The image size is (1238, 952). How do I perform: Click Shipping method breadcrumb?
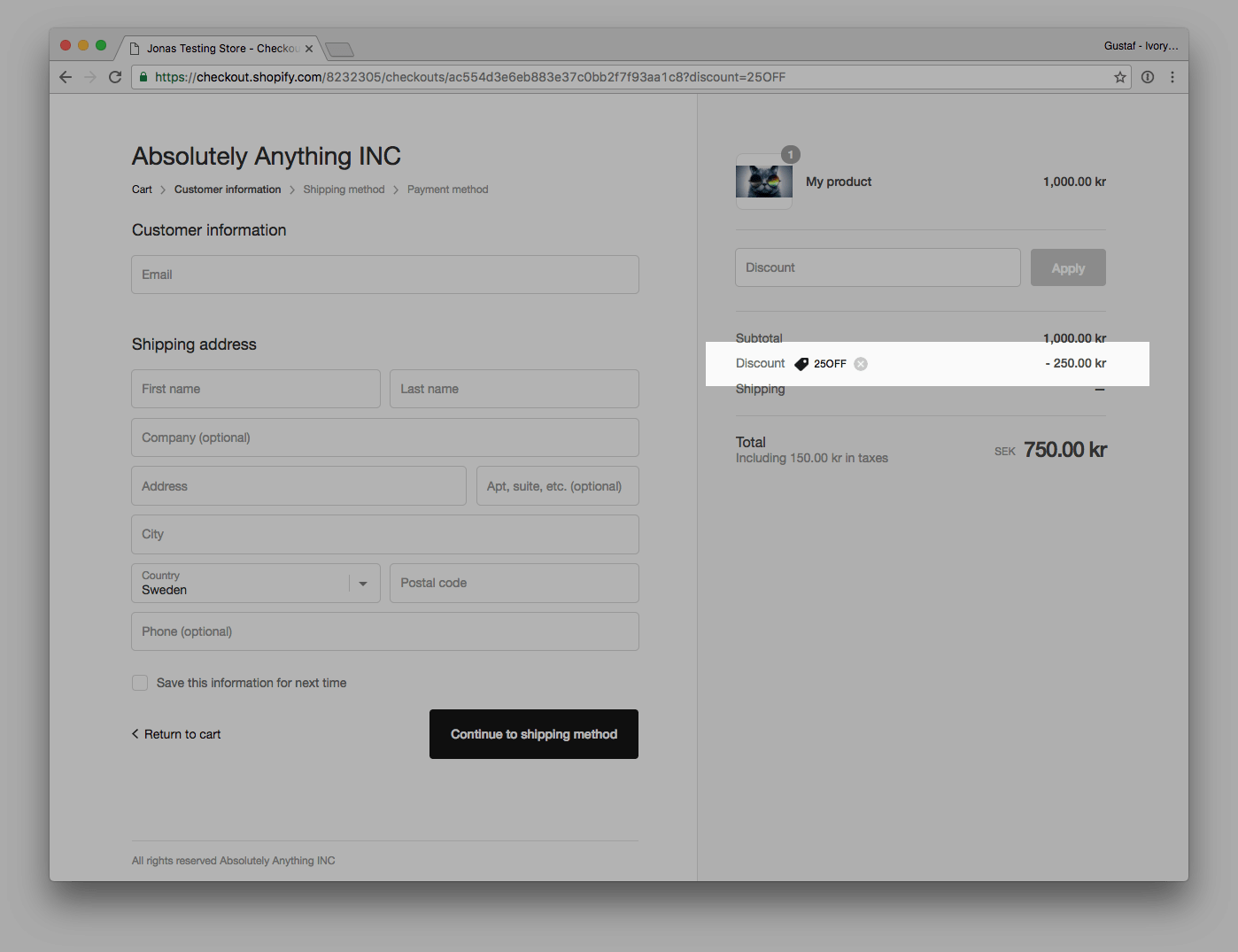coord(344,190)
